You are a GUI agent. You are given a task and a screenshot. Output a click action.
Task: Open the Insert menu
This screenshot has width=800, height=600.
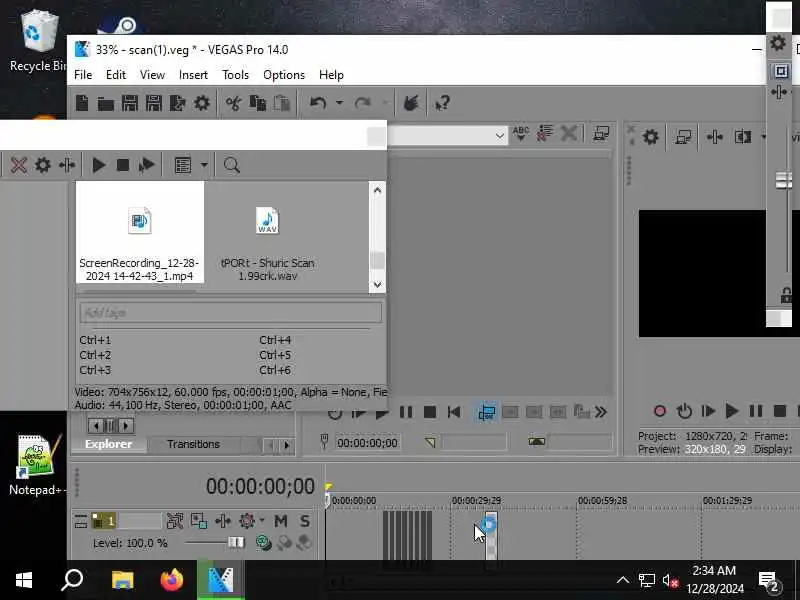coord(193,75)
